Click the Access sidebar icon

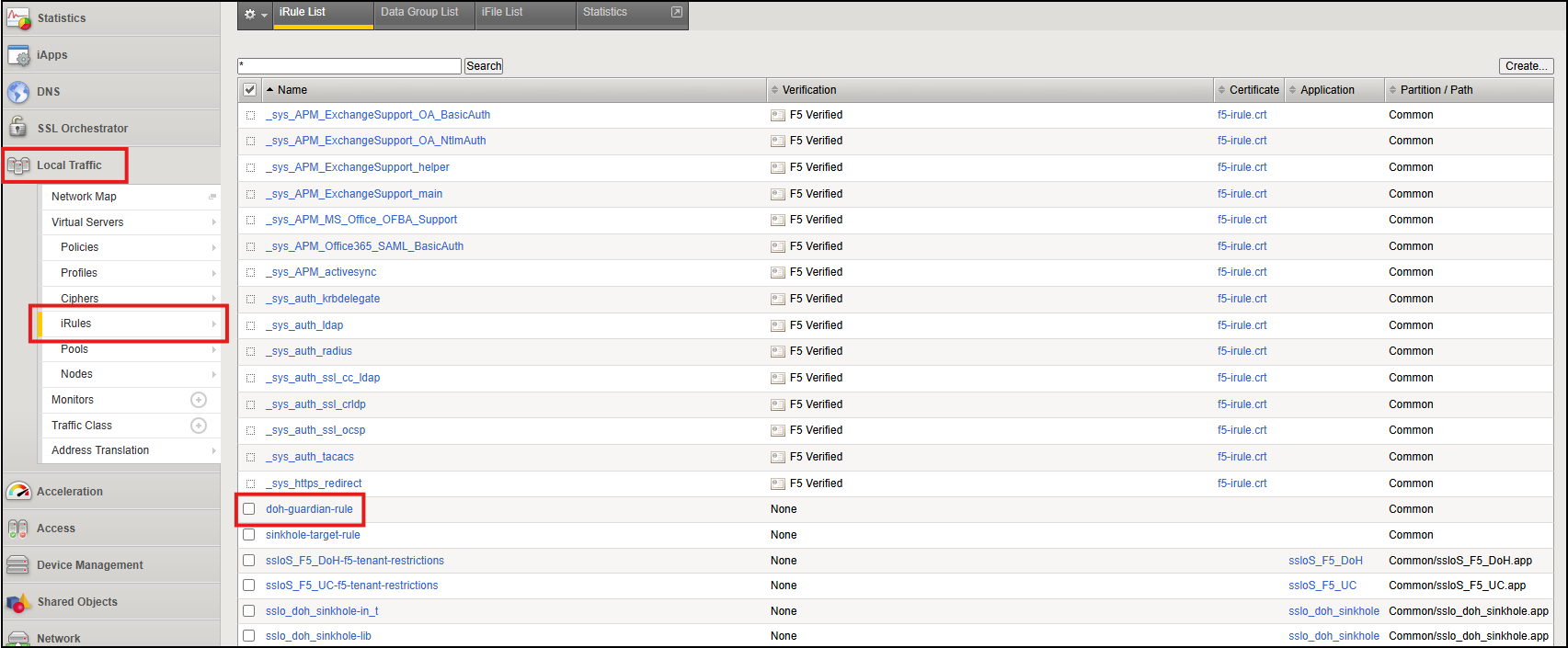[18, 529]
